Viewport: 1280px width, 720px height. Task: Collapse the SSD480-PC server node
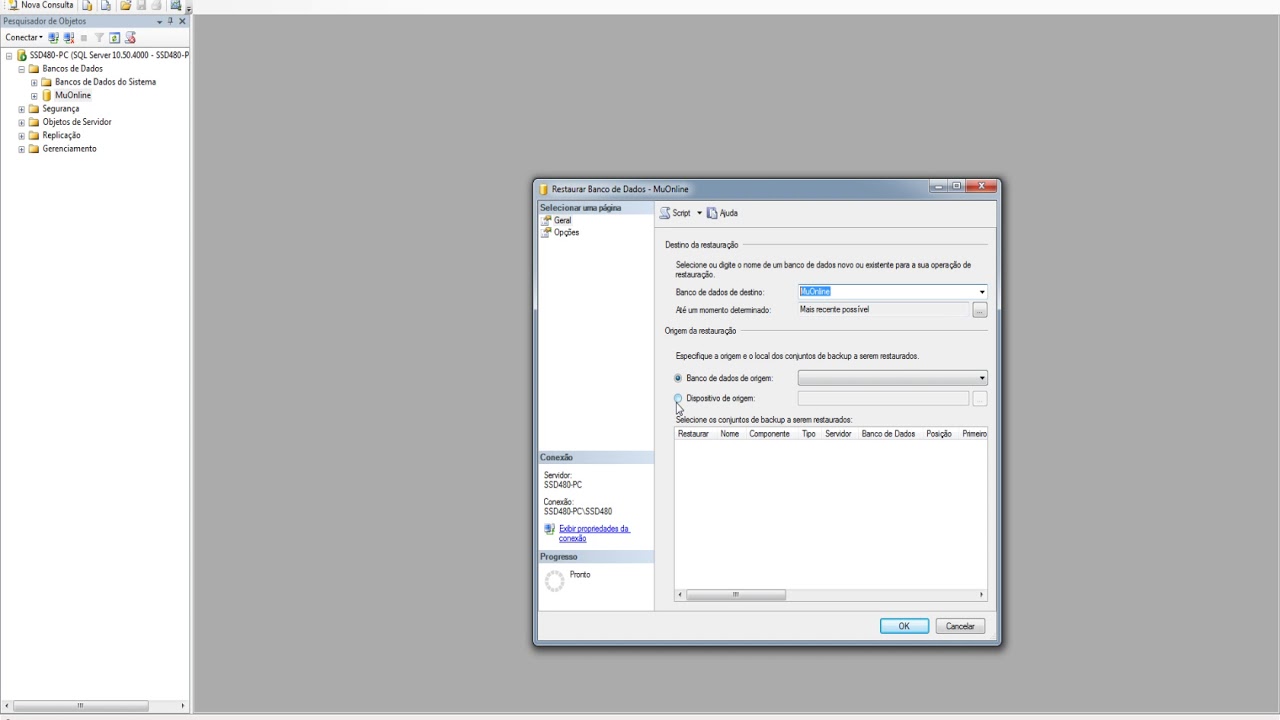(9, 56)
